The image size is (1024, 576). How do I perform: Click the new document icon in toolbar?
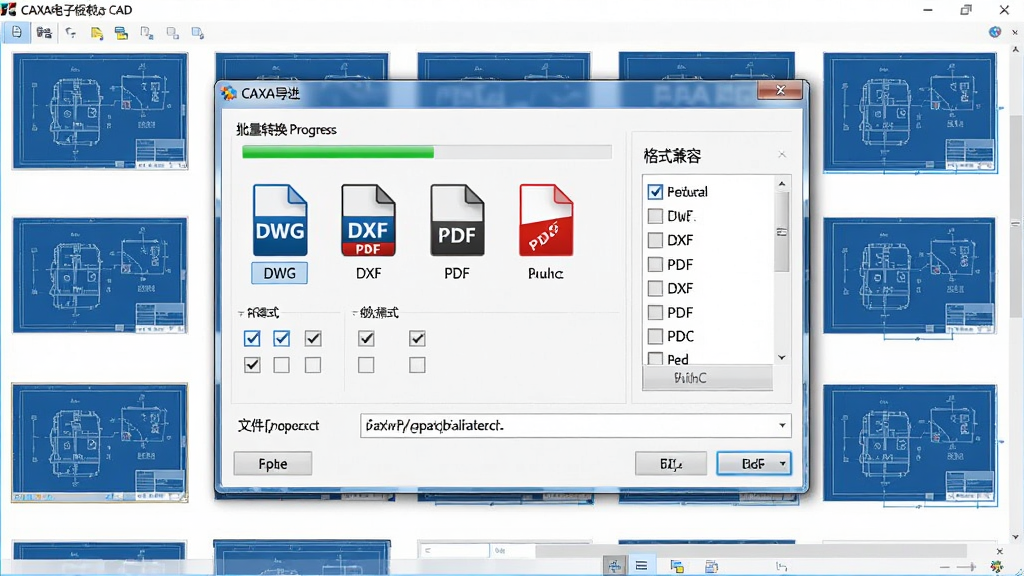tap(17, 32)
